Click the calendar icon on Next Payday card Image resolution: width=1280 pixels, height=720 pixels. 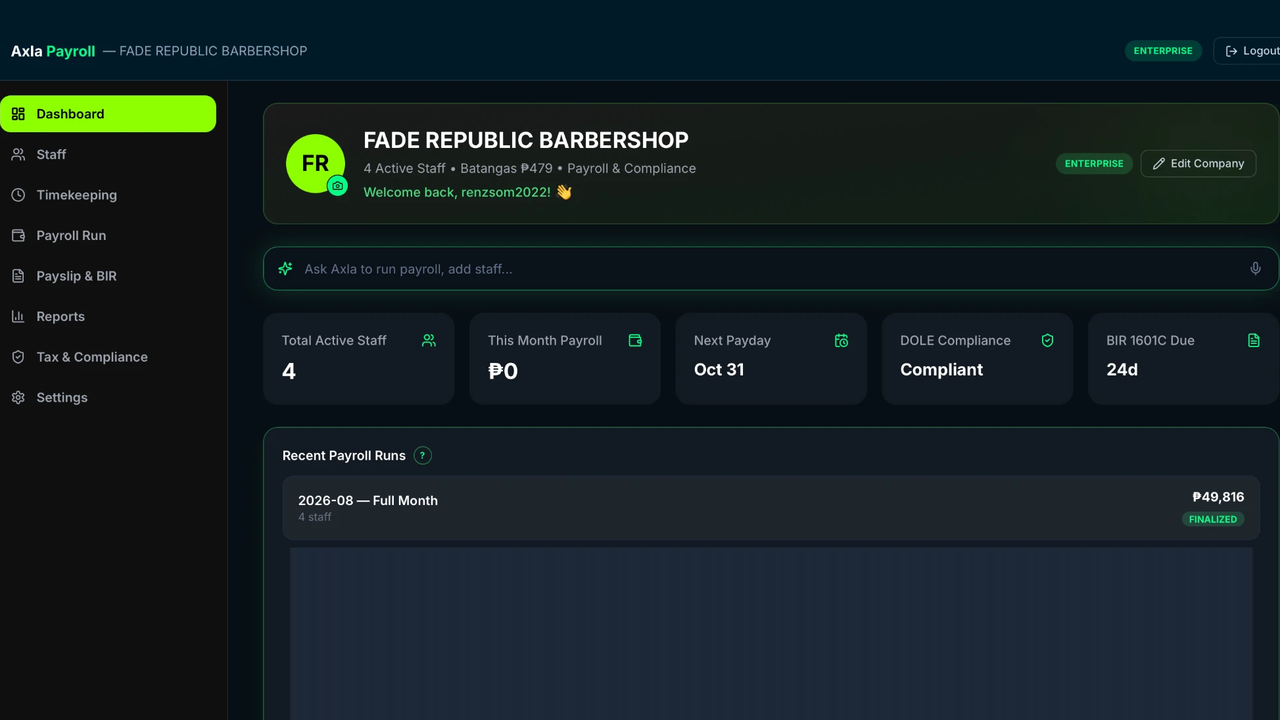click(x=841, y=341)
